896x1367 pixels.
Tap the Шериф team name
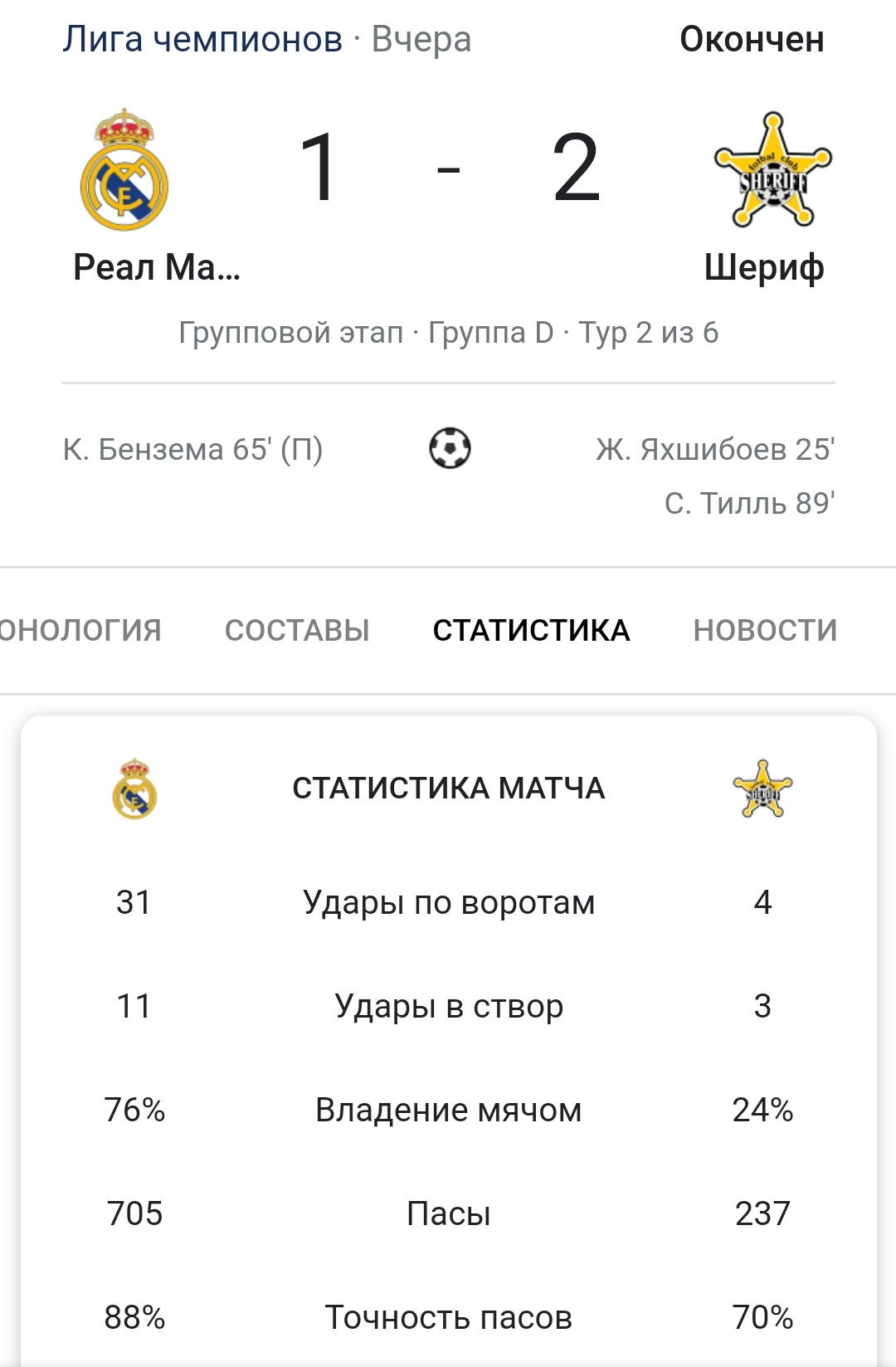[x=764, y=267]
